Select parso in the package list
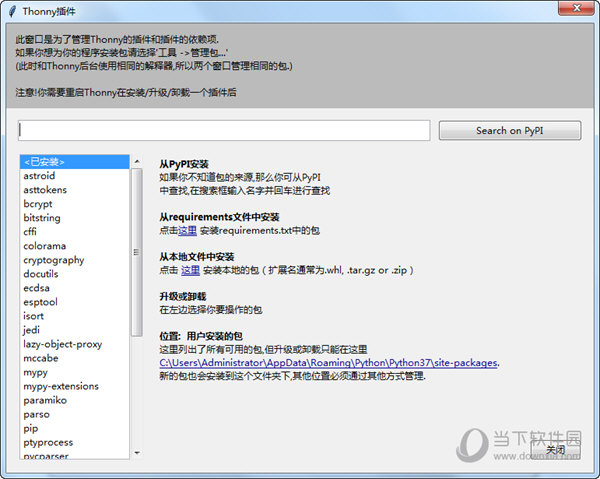This screenshot has height=479, width=600. (74, 414)
